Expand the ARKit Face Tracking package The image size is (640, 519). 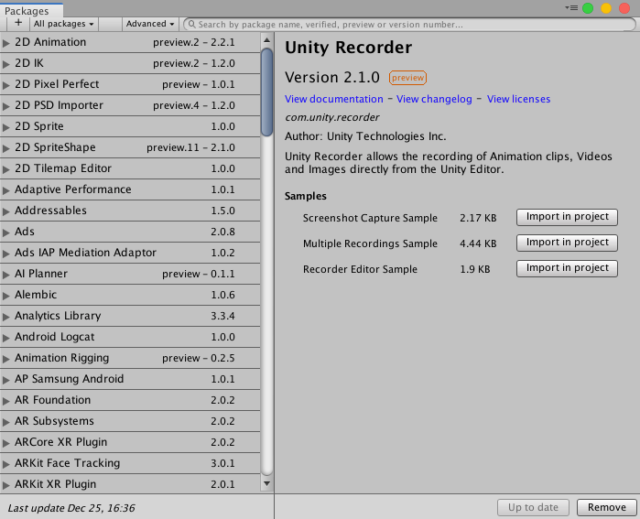point(6,464)
